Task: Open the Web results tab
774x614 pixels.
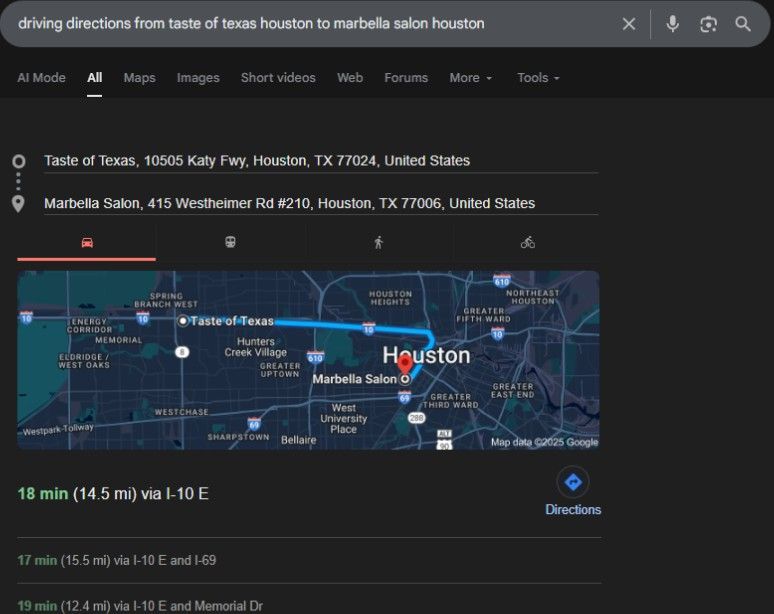Action: [x=350, y=77]
